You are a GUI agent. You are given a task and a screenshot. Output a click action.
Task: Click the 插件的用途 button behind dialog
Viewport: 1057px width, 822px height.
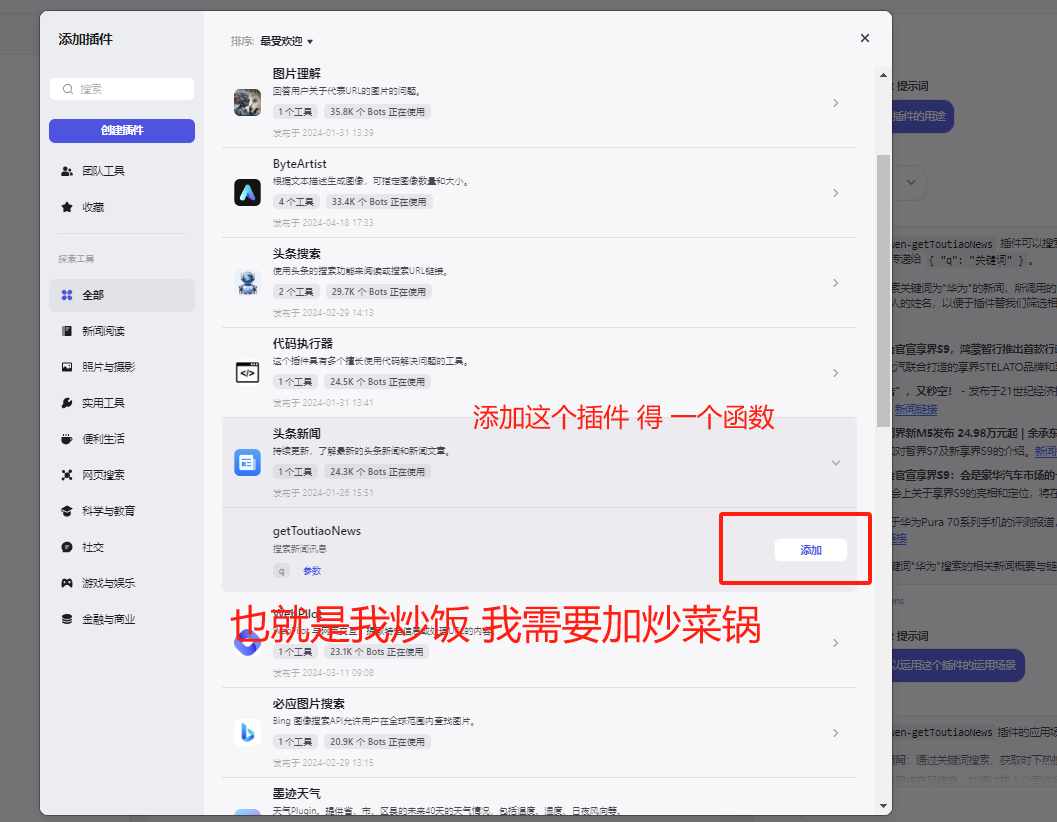pyautogui.click(x=922, y=116)
